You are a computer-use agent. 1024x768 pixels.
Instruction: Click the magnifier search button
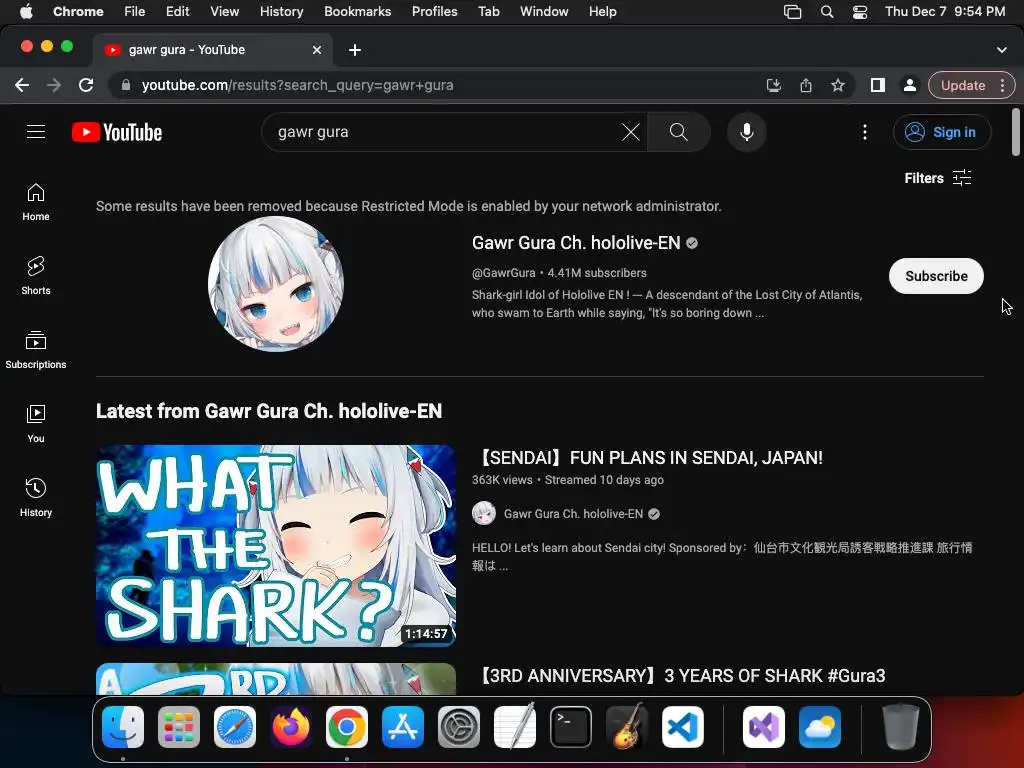(x=679, y=132)
